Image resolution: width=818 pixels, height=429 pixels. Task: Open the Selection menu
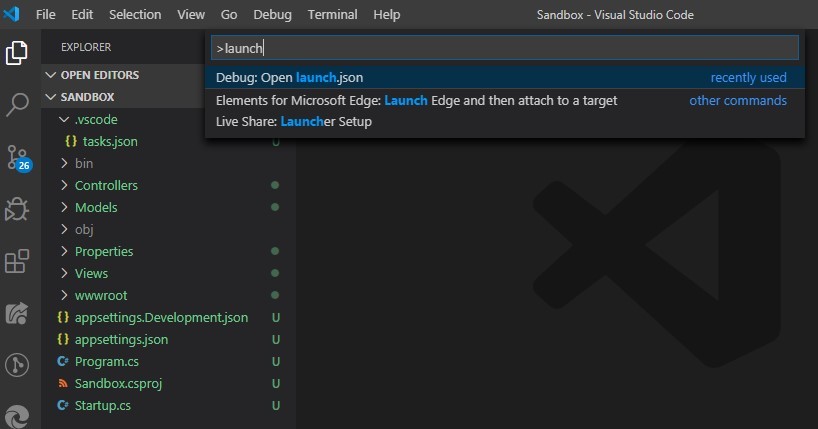[135, 15]
